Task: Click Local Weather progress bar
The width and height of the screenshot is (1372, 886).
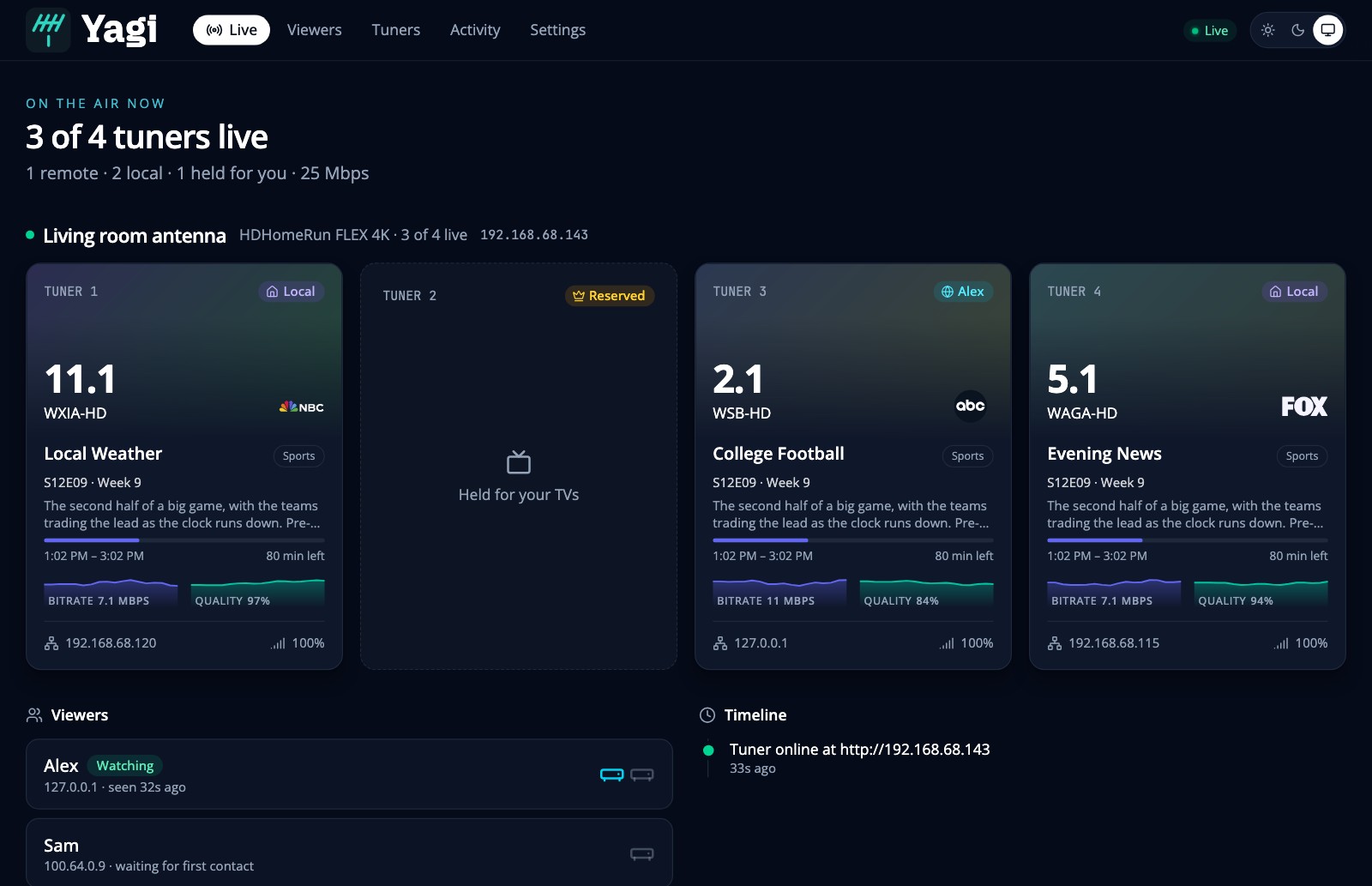Action: pyautogui.click(x=184, y=540)
